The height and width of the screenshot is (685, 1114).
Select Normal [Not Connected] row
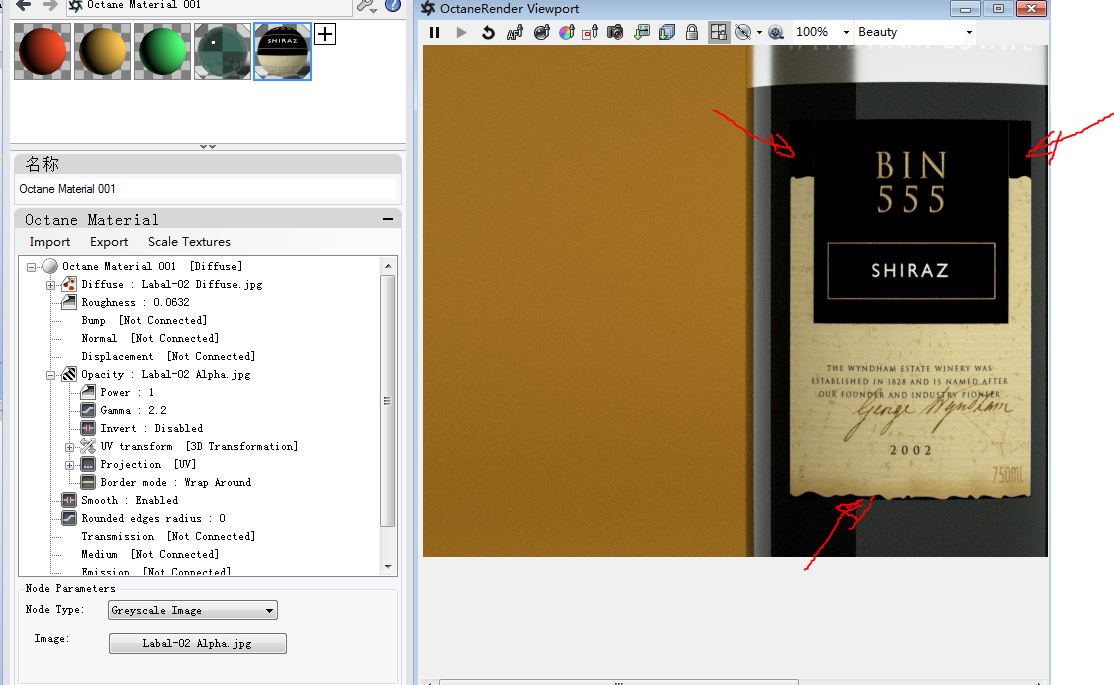[150, 338]
